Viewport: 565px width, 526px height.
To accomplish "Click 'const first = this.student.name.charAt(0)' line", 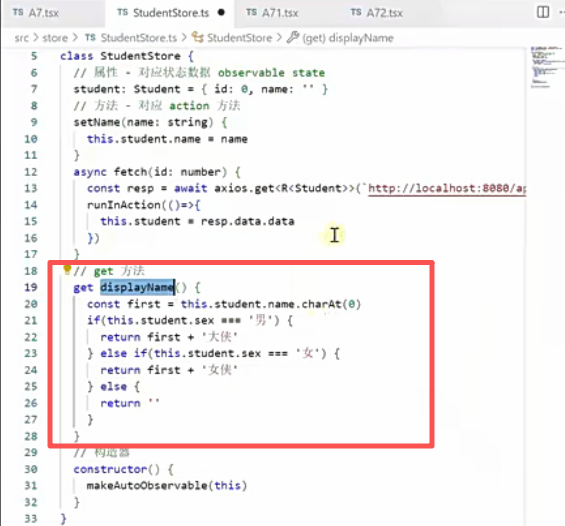I will [x=224, y=304].
